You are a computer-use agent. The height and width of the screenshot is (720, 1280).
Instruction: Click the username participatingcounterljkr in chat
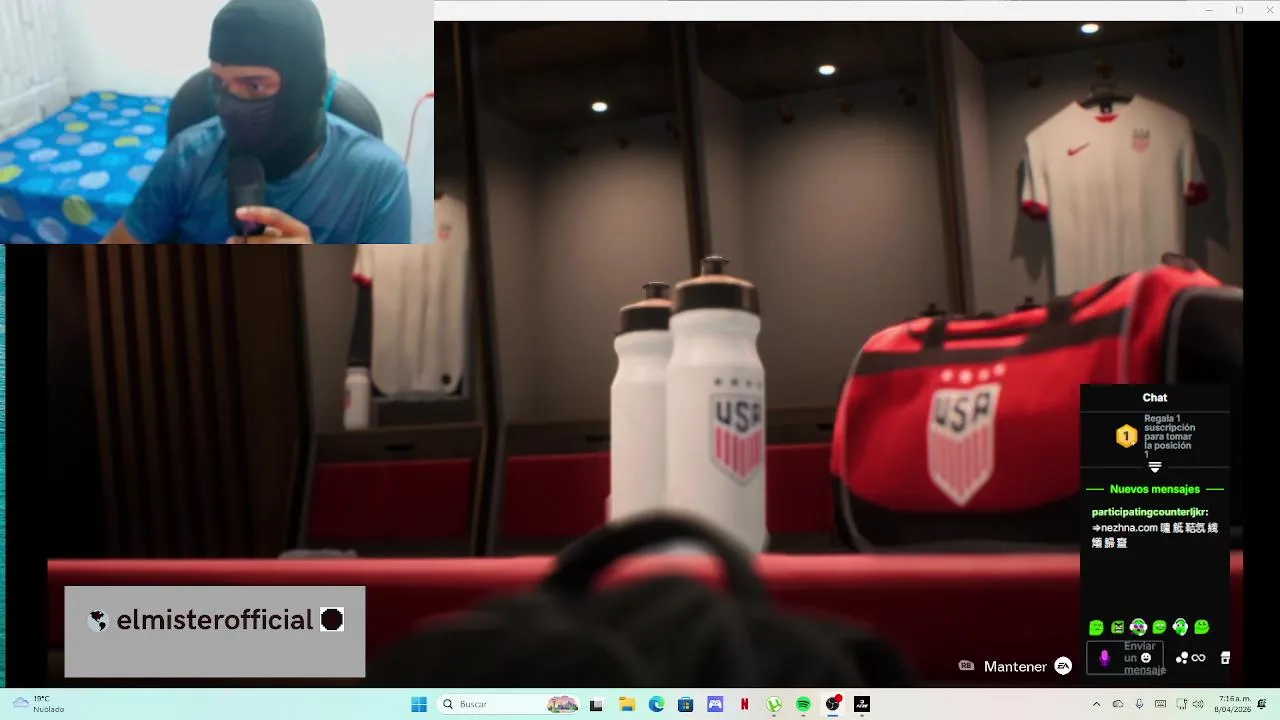tap(1150, 512)
